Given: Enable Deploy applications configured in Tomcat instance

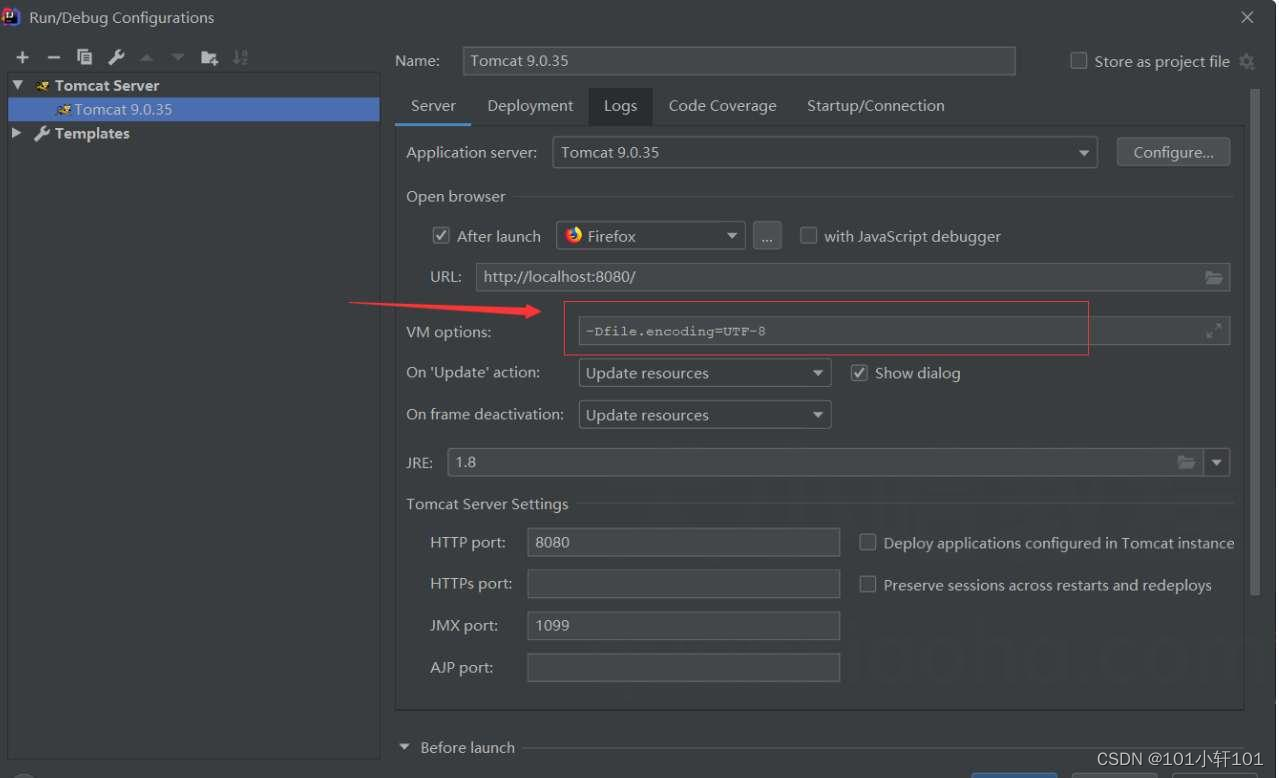Looking at the screenshot, I should click(868, 543).
